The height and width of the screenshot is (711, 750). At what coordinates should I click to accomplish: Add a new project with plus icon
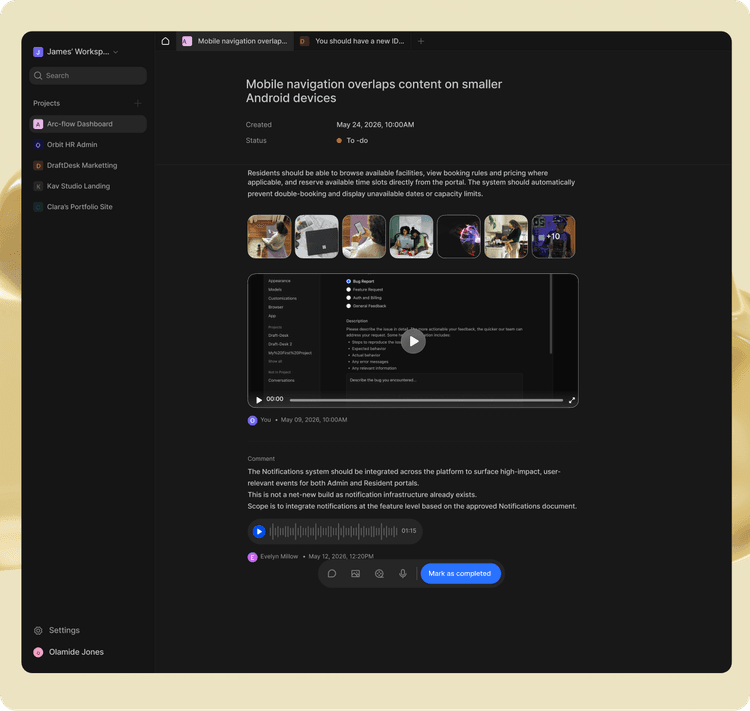(138, 103)
